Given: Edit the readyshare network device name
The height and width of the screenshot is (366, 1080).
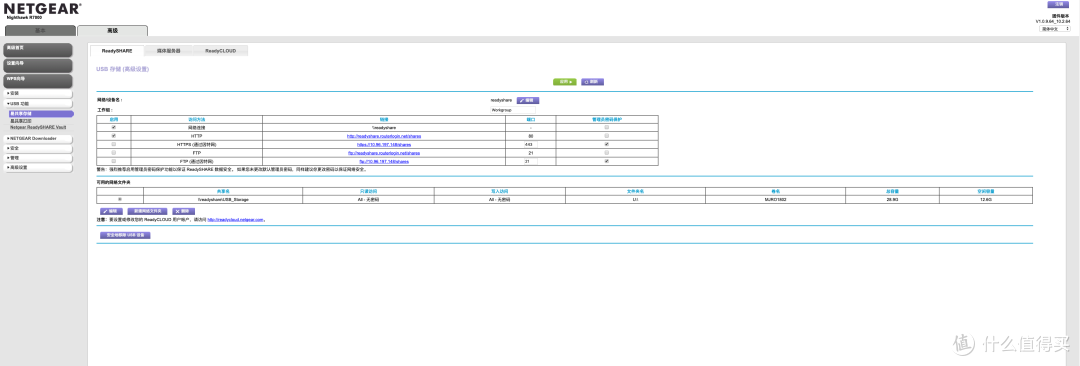Looking at the screenshot, I should pyautogui.click(x=528, y=101).
